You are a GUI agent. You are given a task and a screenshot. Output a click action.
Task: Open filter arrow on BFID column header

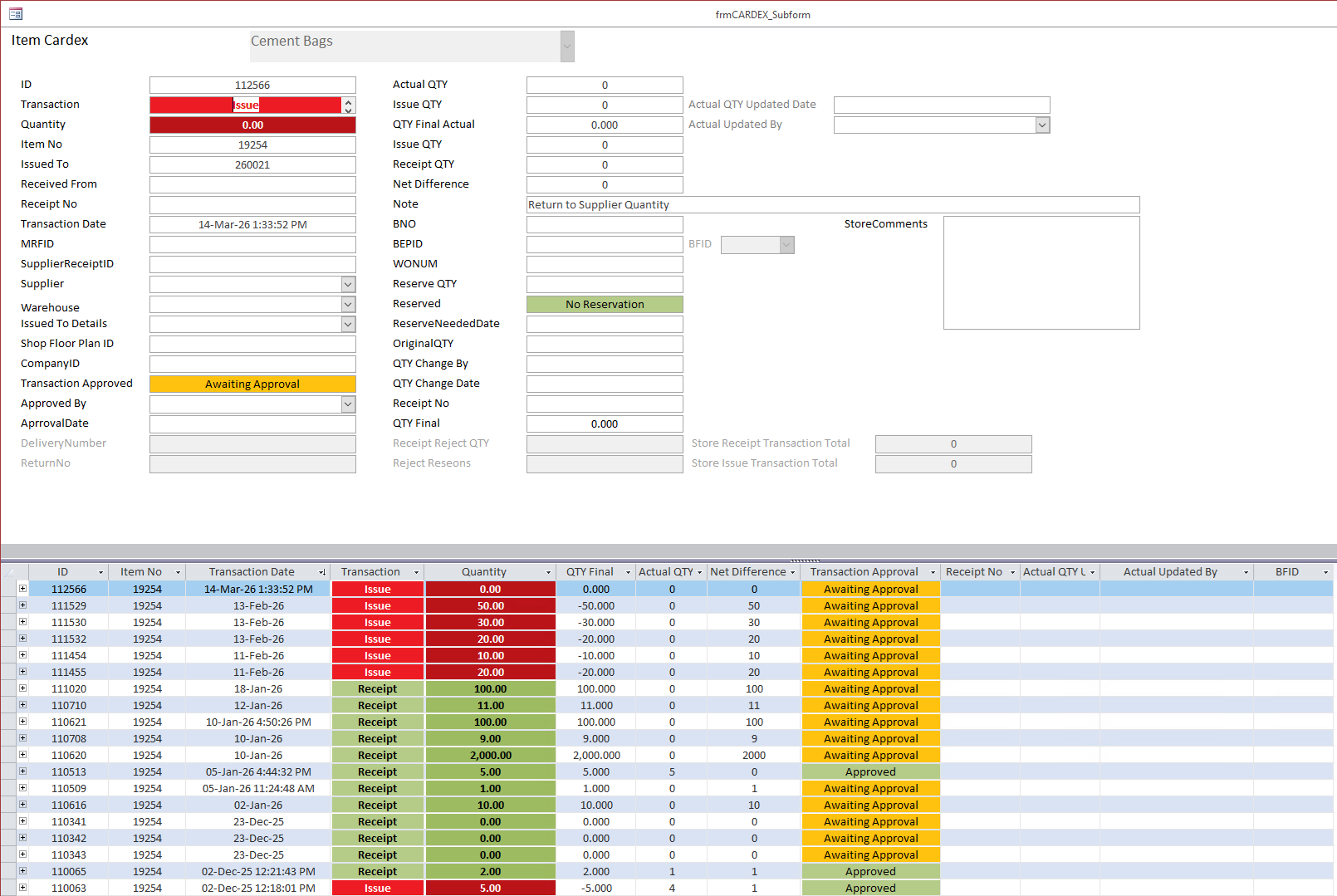point(1325,572)
